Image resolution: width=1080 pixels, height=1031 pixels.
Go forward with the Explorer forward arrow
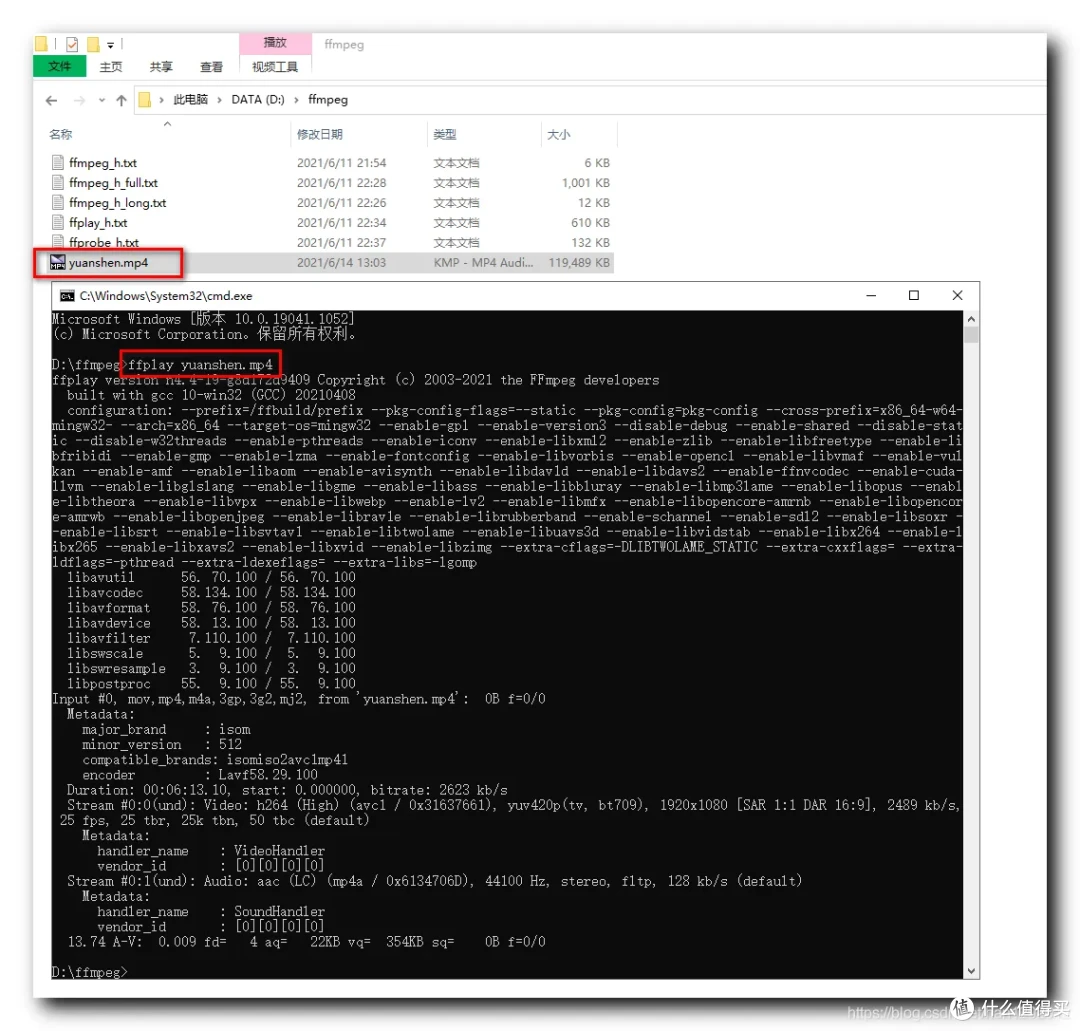[79, 101]
